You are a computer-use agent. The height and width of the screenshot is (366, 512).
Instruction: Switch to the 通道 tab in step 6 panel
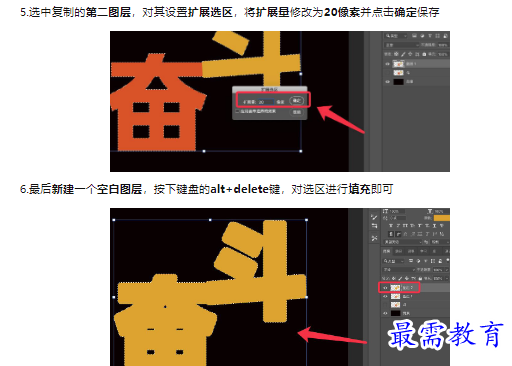pyautogui.click(x=399, y=251)
